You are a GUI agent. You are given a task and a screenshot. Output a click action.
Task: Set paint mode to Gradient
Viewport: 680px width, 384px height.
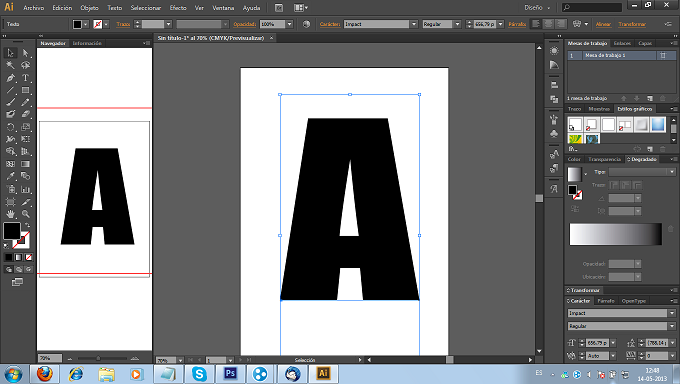[18, 257]
